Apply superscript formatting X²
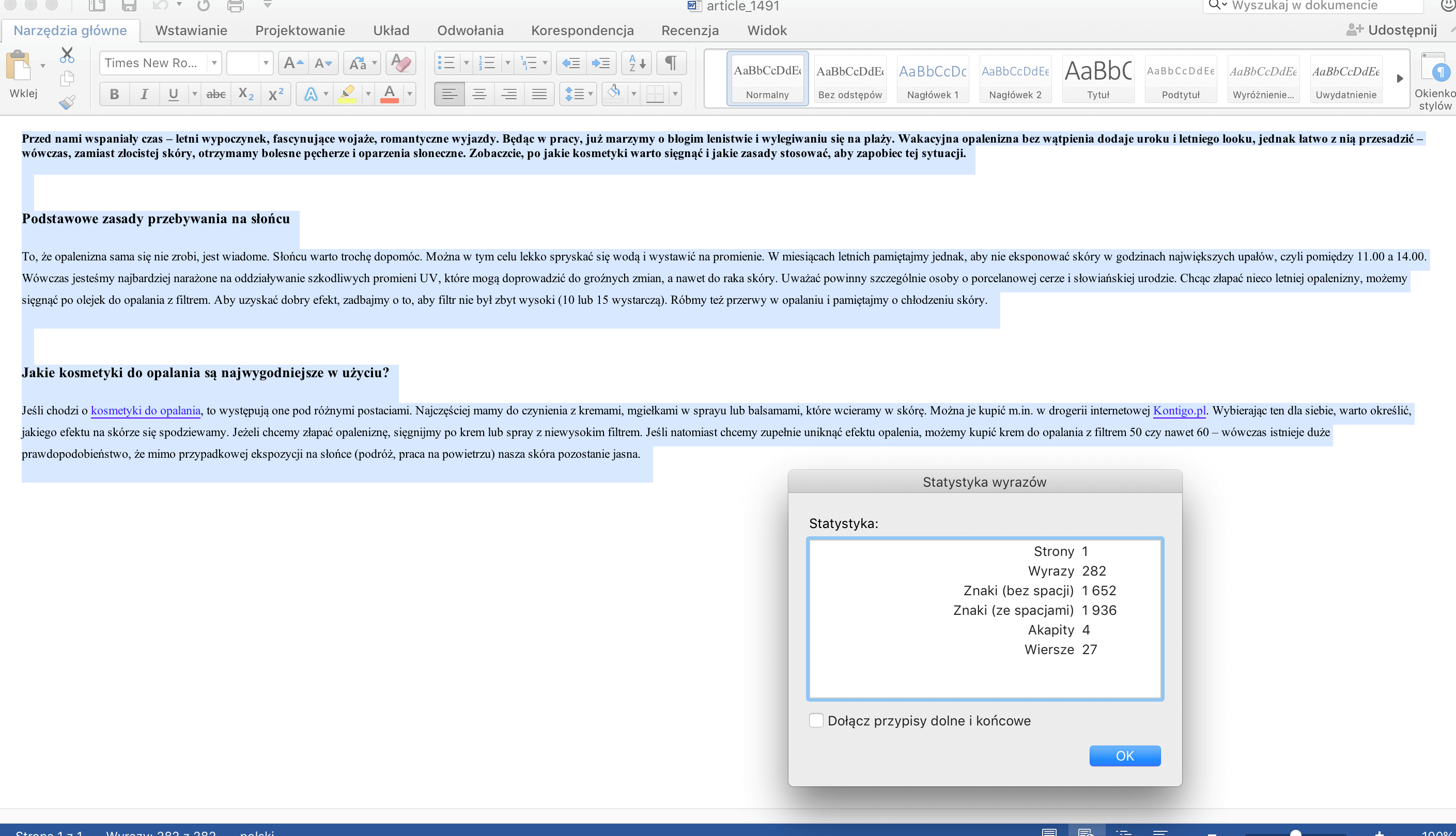This screenshot has height=836, width=1456. click(x=276, y=94)
